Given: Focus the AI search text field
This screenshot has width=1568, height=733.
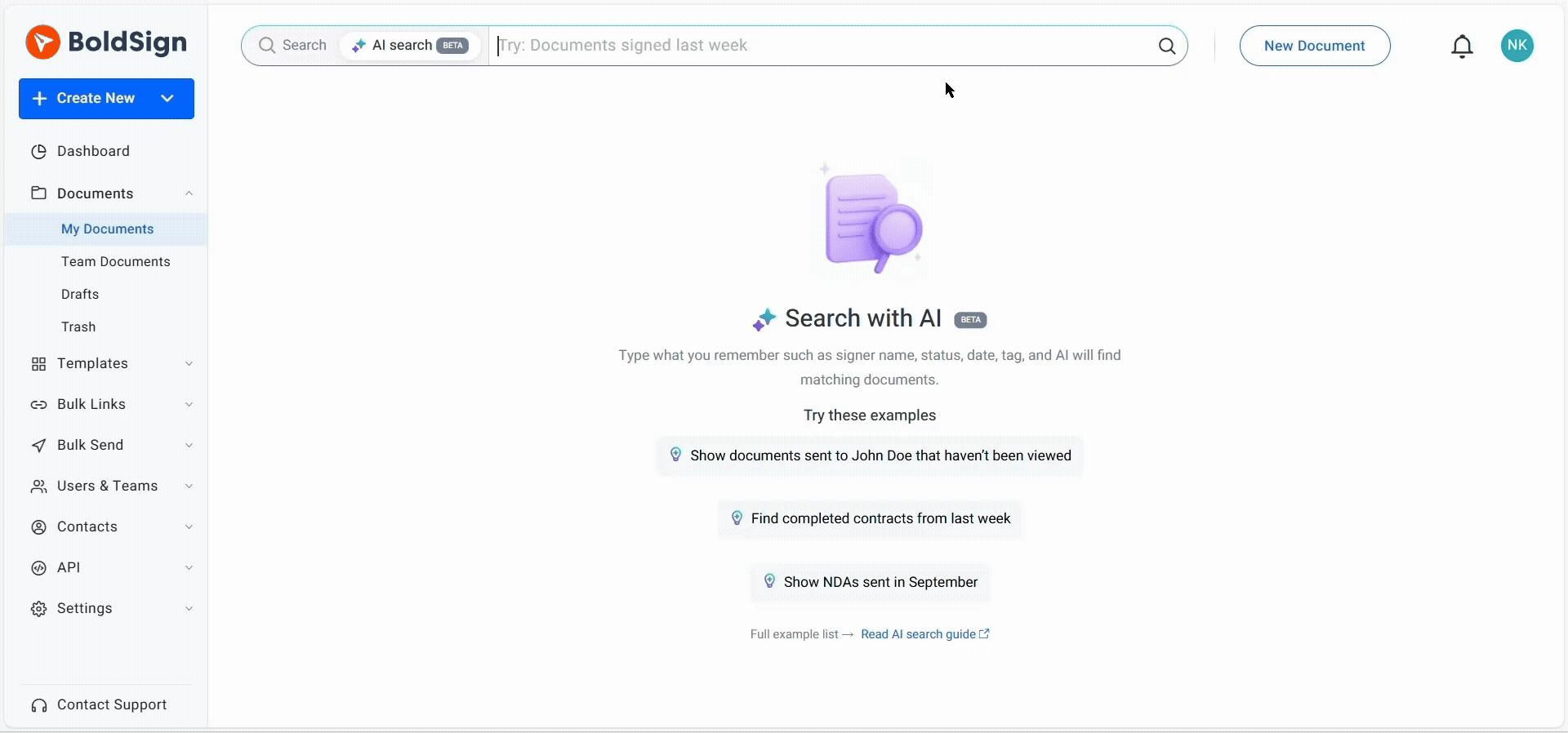Looking at the screenshot, I should (825, 46).
